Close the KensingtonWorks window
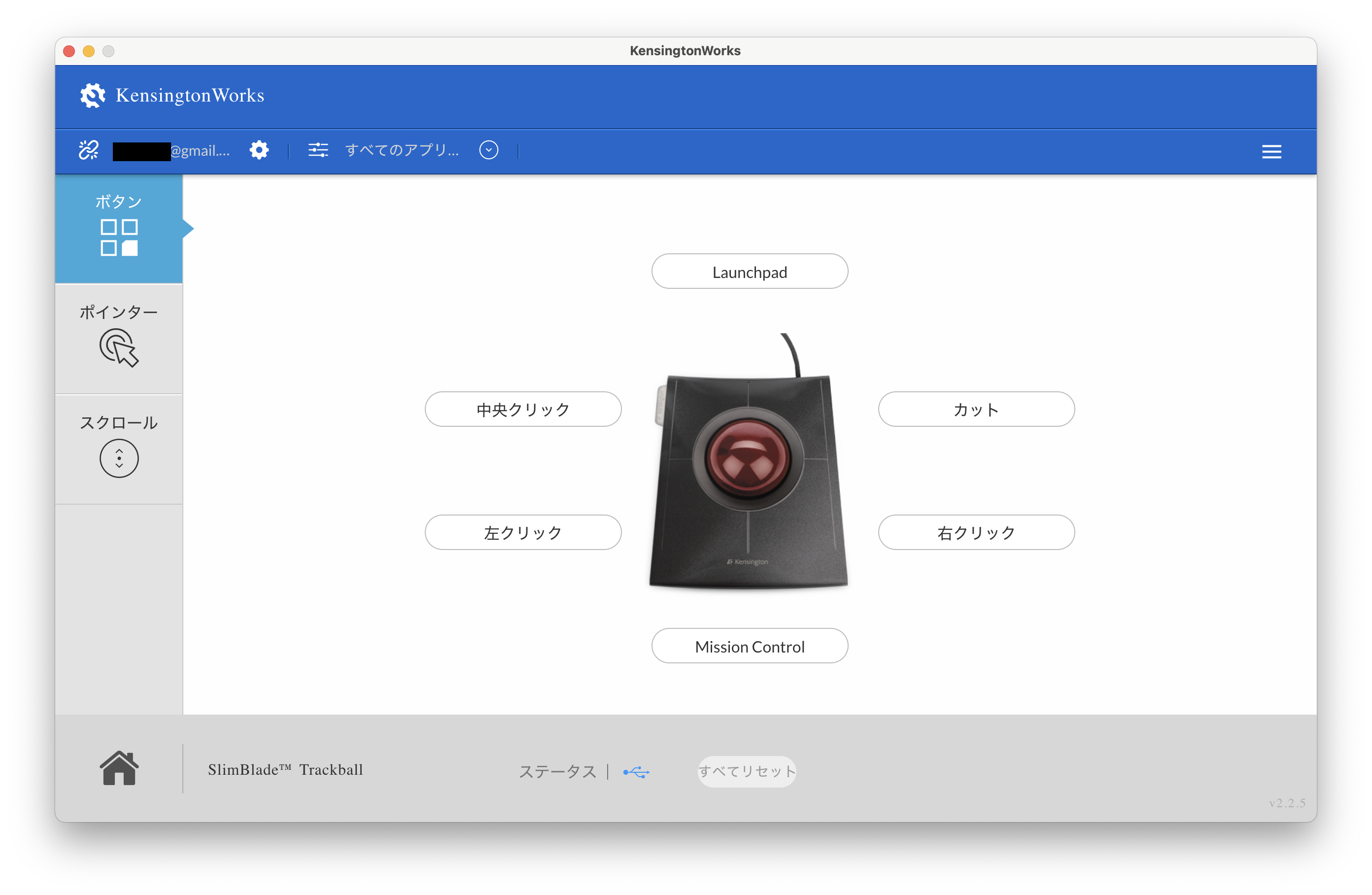1372x895 pixels. [x=69, y=51]
